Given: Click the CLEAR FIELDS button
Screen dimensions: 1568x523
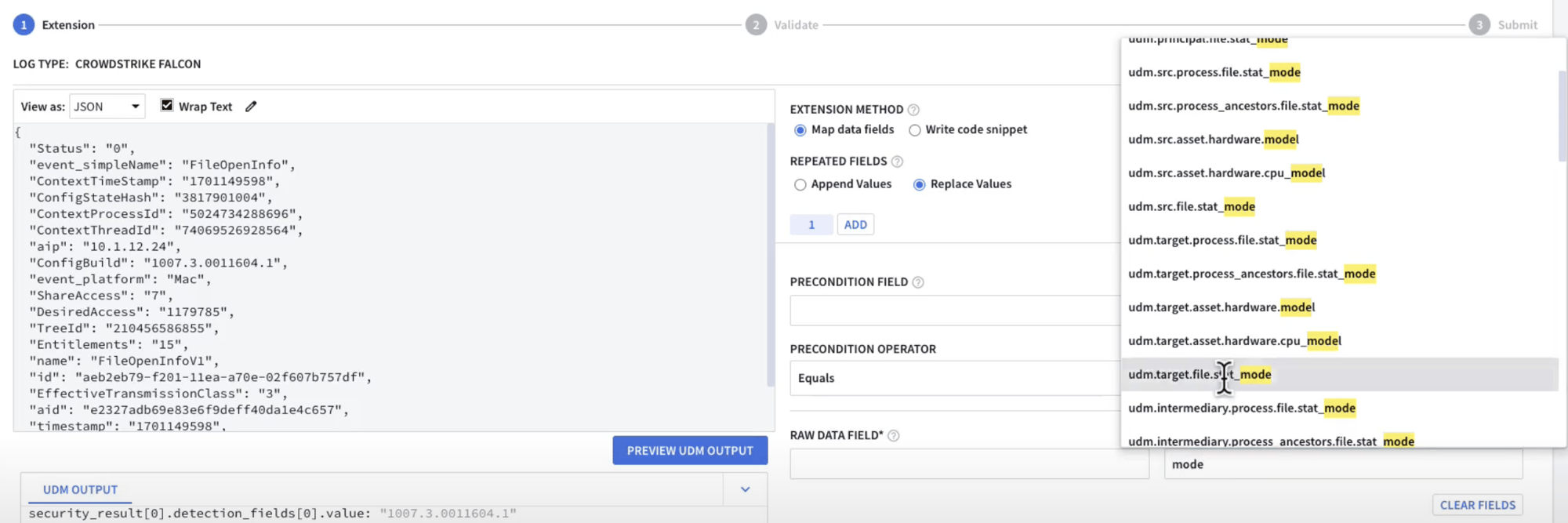Looking at the screenshot, I should (x=1477, y=505).
